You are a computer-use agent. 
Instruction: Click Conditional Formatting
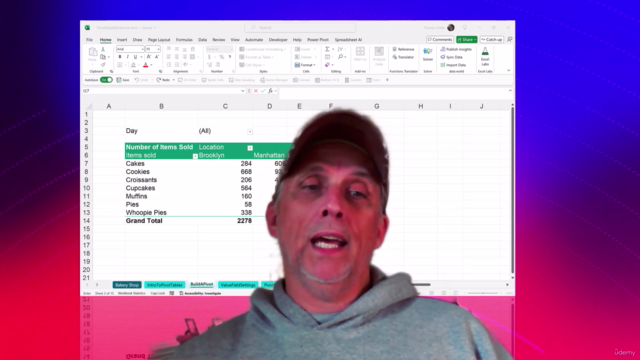[x=262, y=49]
